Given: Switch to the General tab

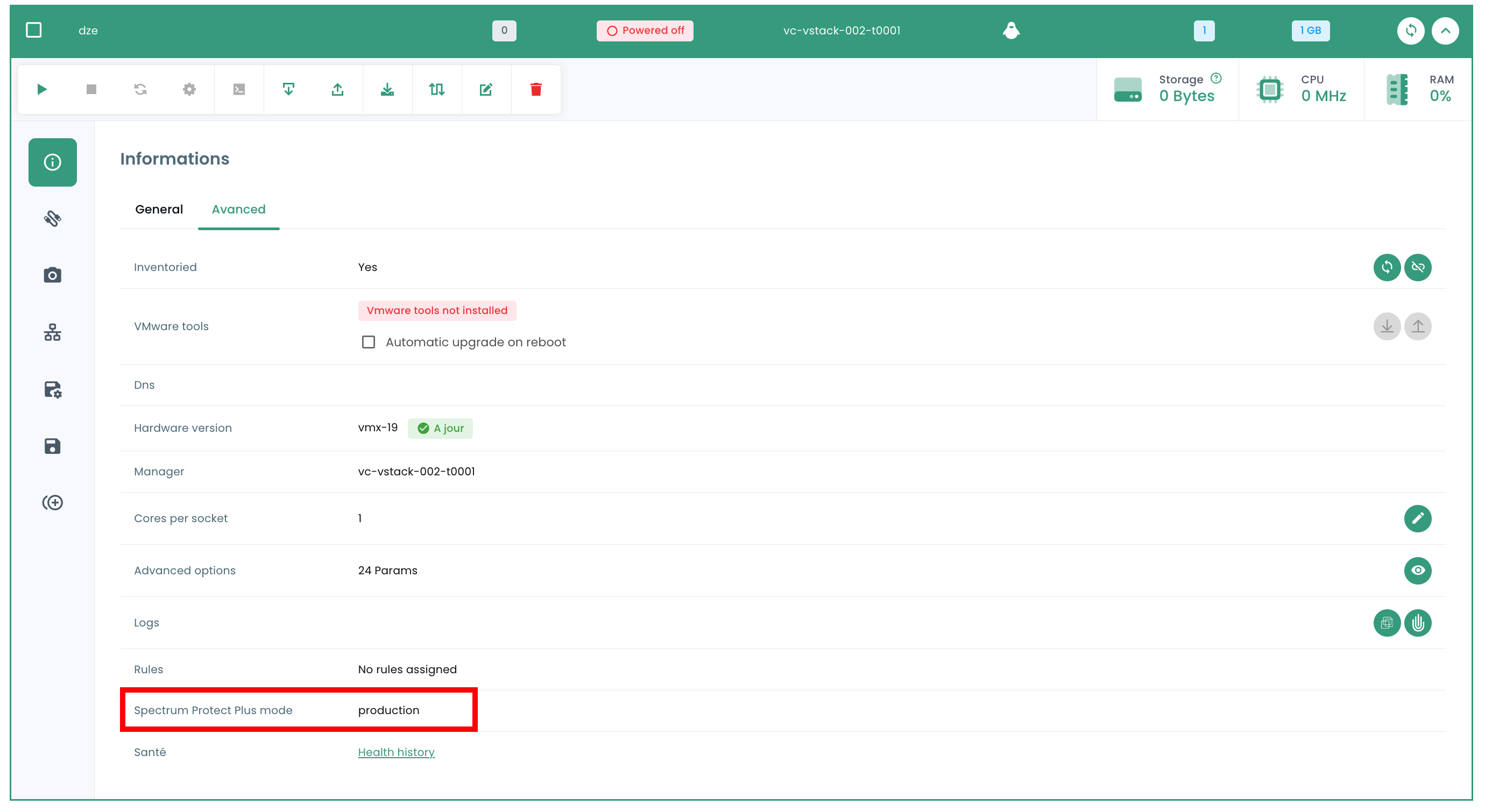Looking at the screenshot, I should pyautogui.click(x=159, y=209).
